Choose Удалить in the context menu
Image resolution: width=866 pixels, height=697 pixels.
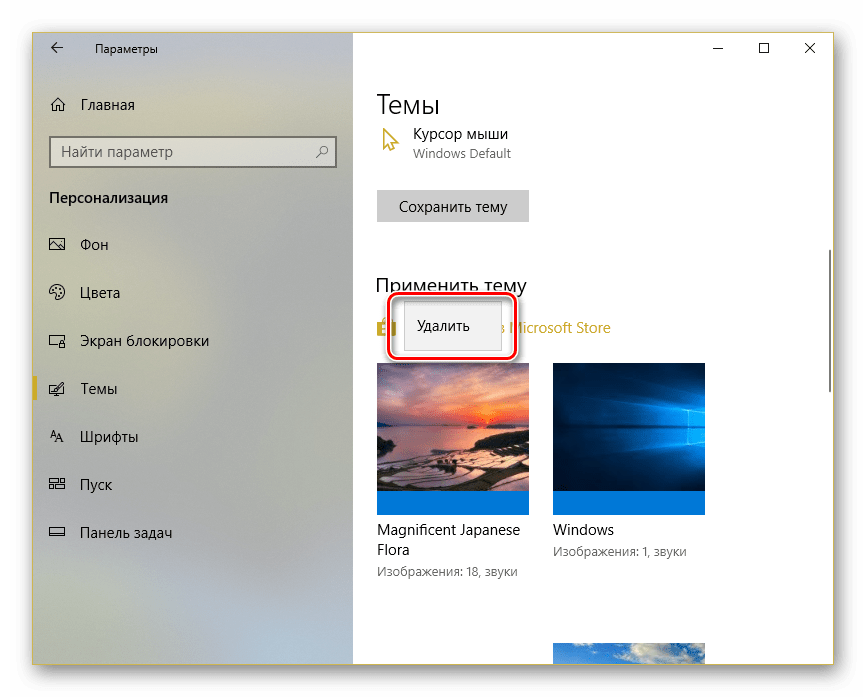(443, 326)
